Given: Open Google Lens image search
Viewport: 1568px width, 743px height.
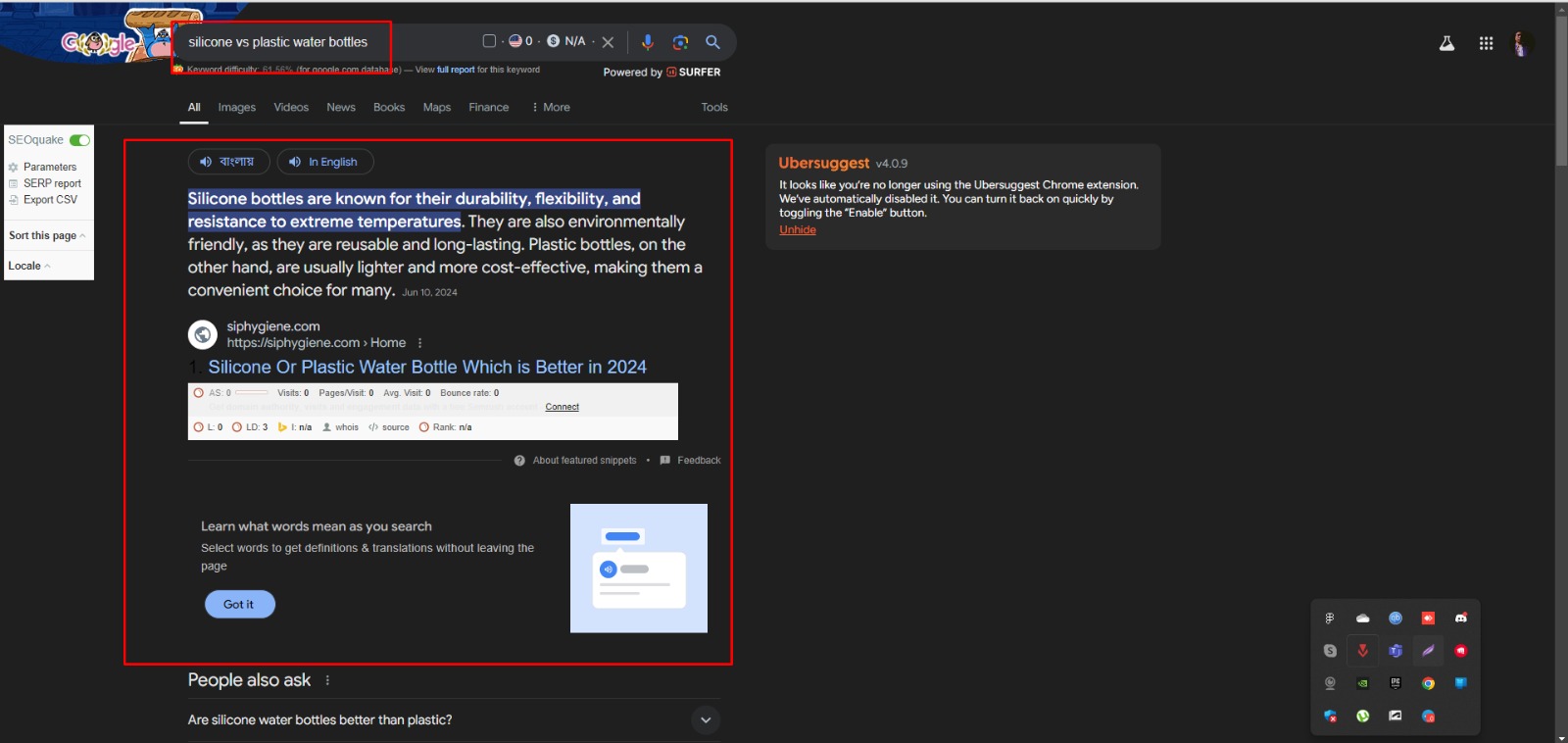Looking at the screenshot, I should tap(680, 42).
